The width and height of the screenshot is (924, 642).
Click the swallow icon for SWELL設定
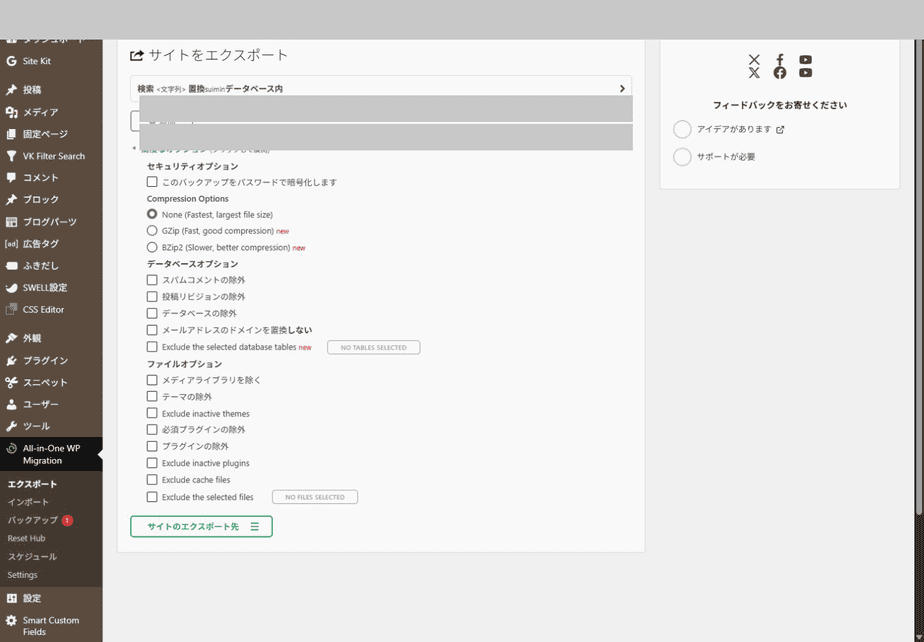point(11,288)
